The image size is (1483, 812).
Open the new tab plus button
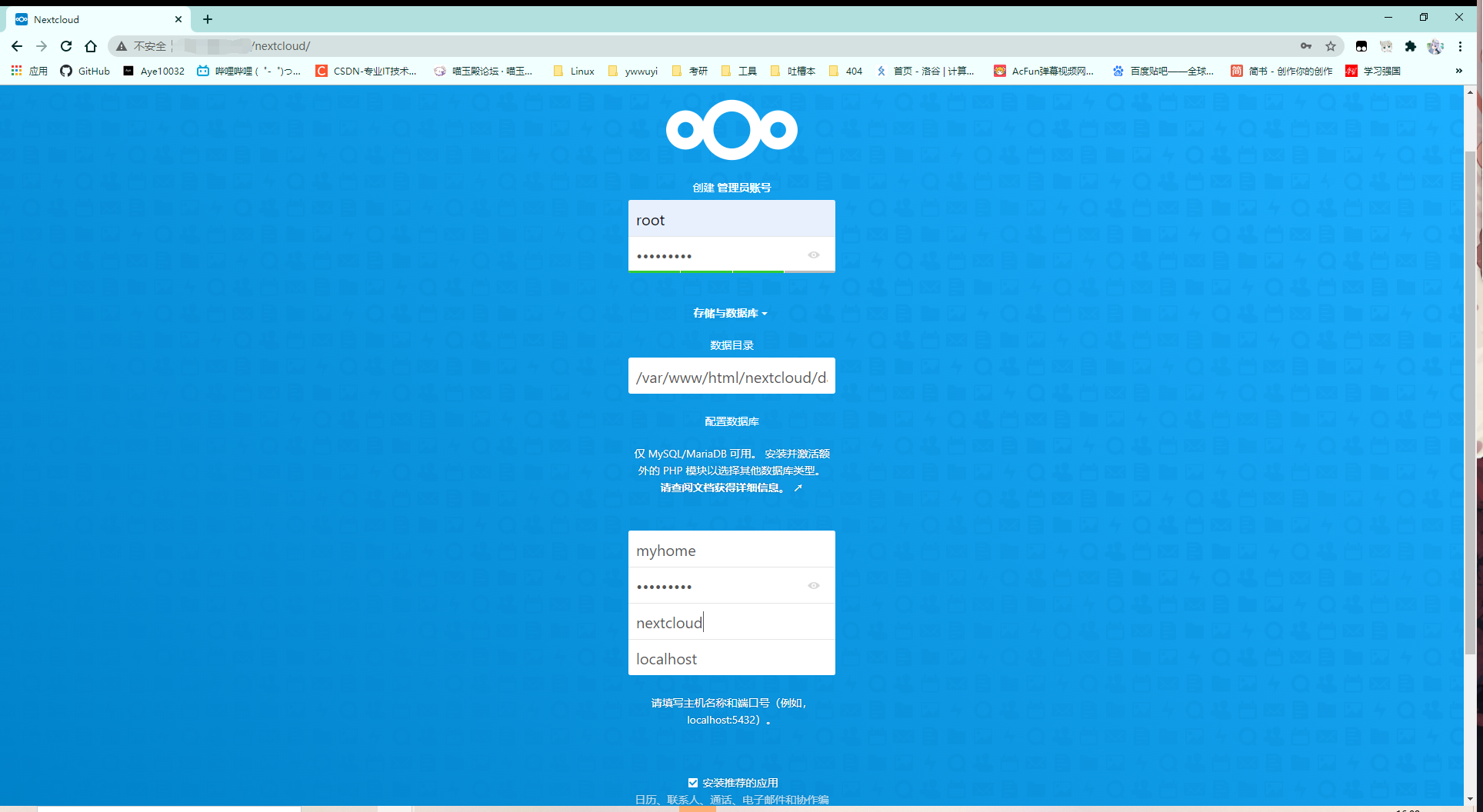pyautogui.click(x=208, y=19)
